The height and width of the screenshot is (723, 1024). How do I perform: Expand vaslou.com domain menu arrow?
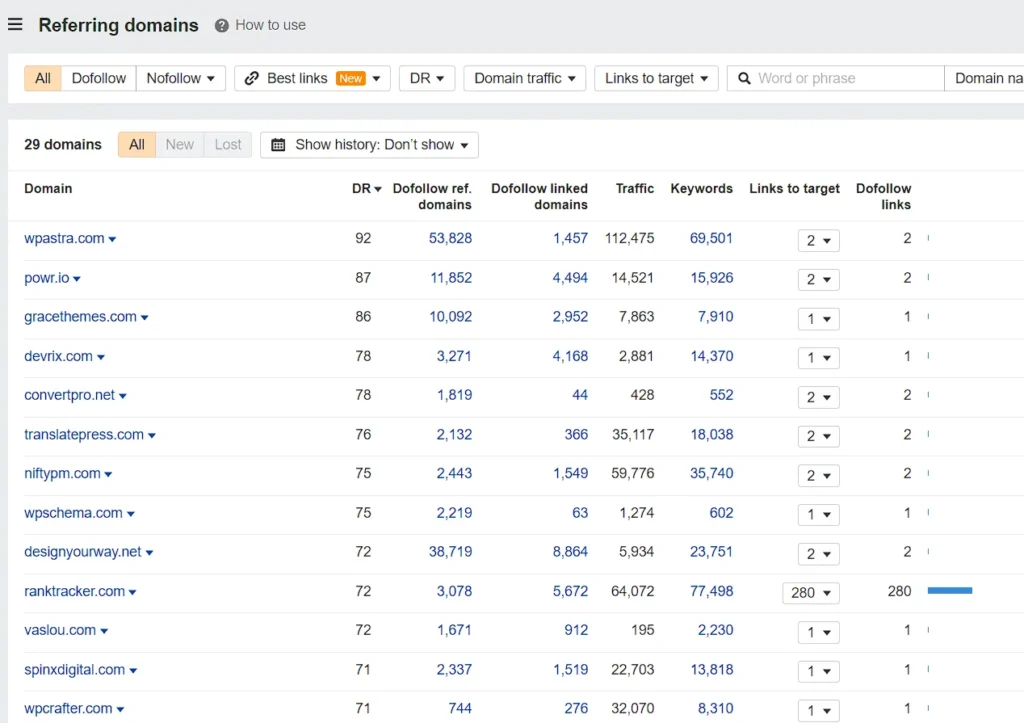104,631
